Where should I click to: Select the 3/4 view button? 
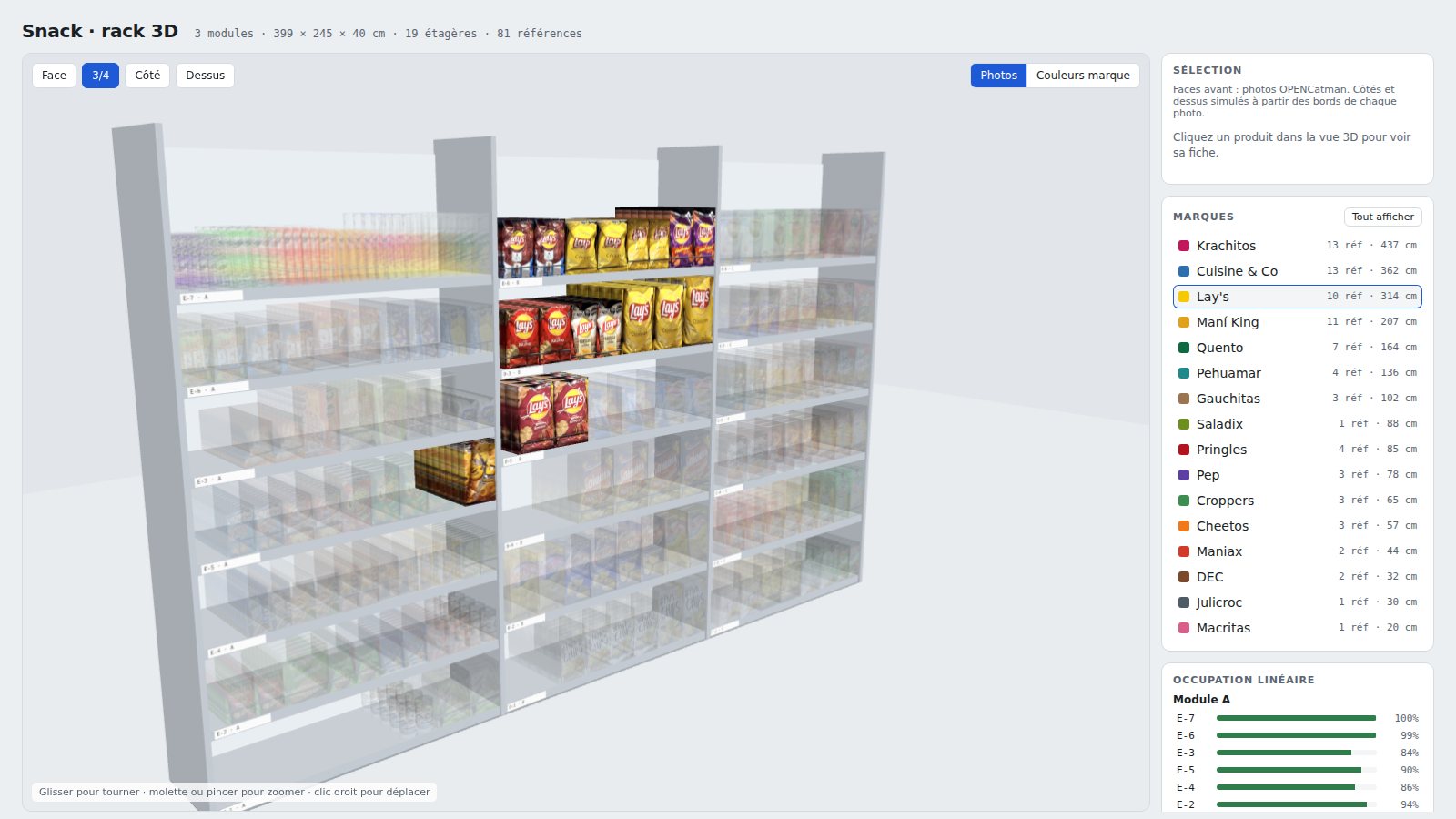(100, 76)
